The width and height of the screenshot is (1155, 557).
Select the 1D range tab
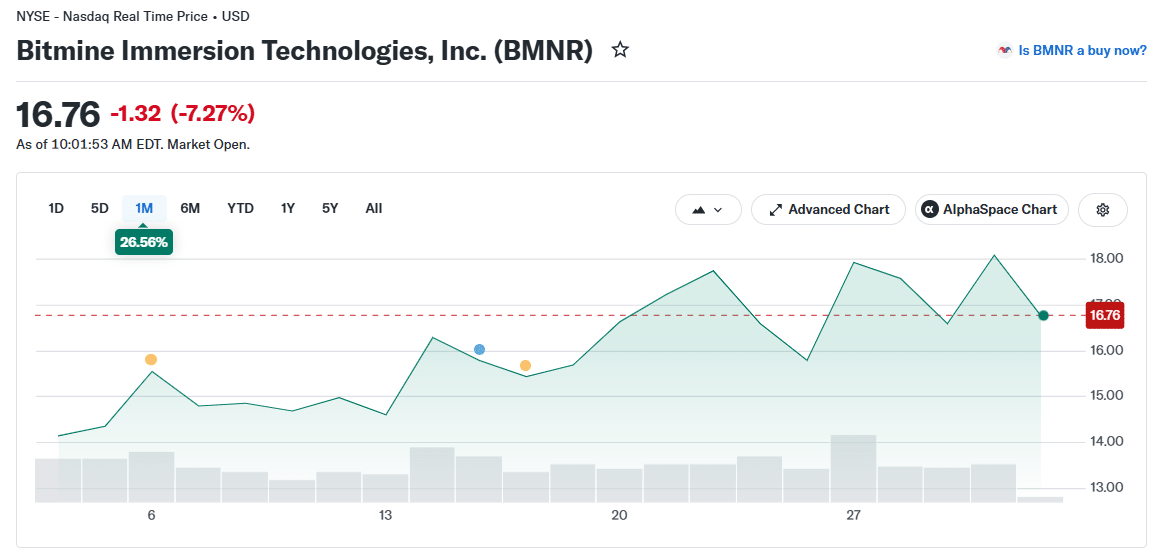click(56, 209)
